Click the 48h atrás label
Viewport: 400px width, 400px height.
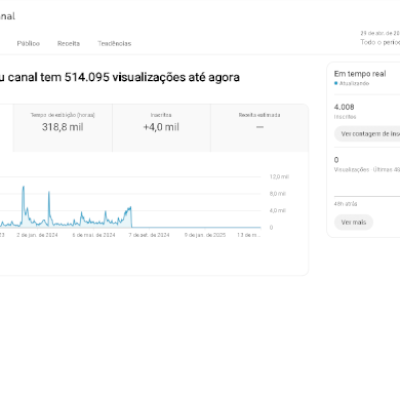[345, 204]
